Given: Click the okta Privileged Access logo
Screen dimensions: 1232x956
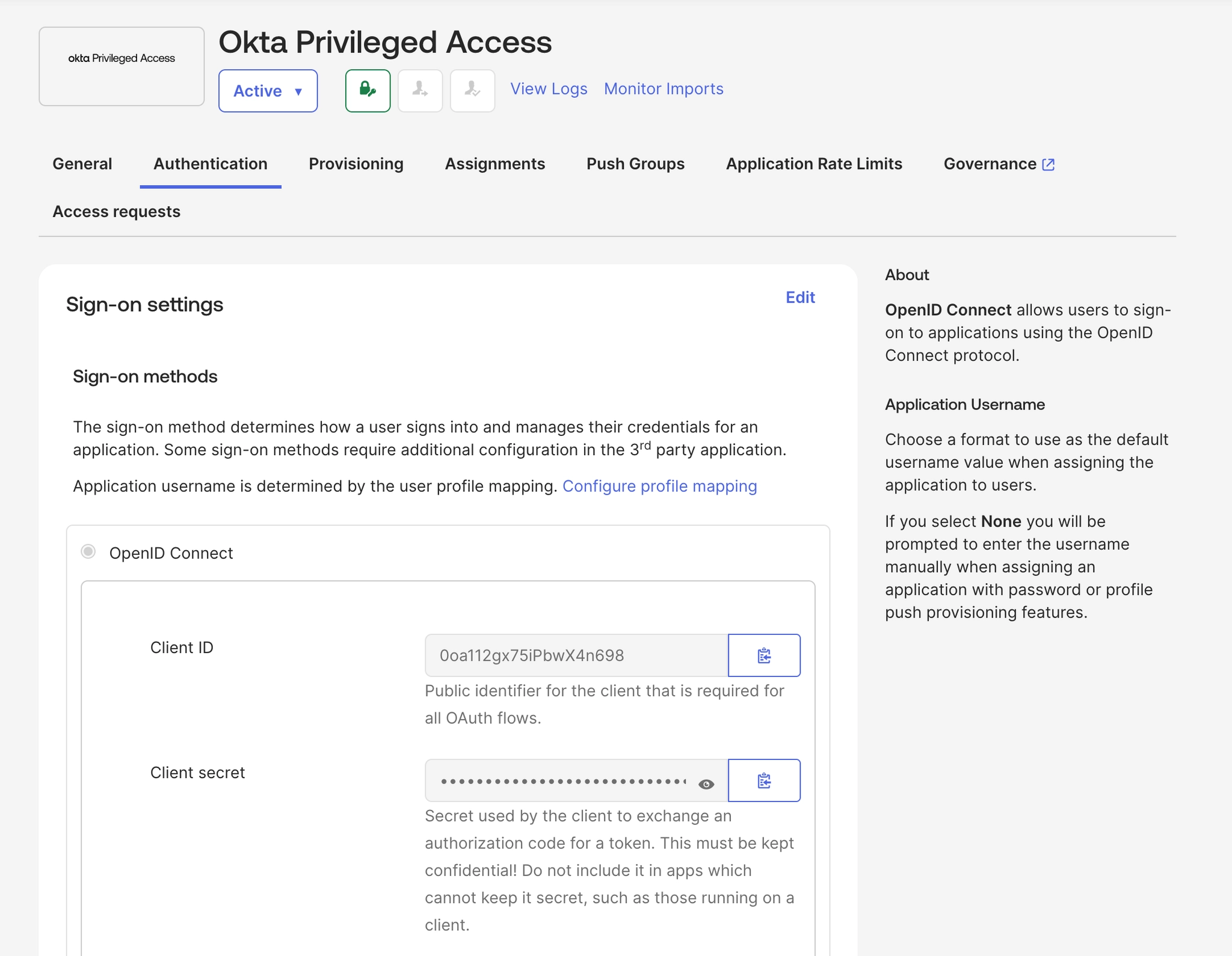Looking at the screenshot, I should pos(122,59).
